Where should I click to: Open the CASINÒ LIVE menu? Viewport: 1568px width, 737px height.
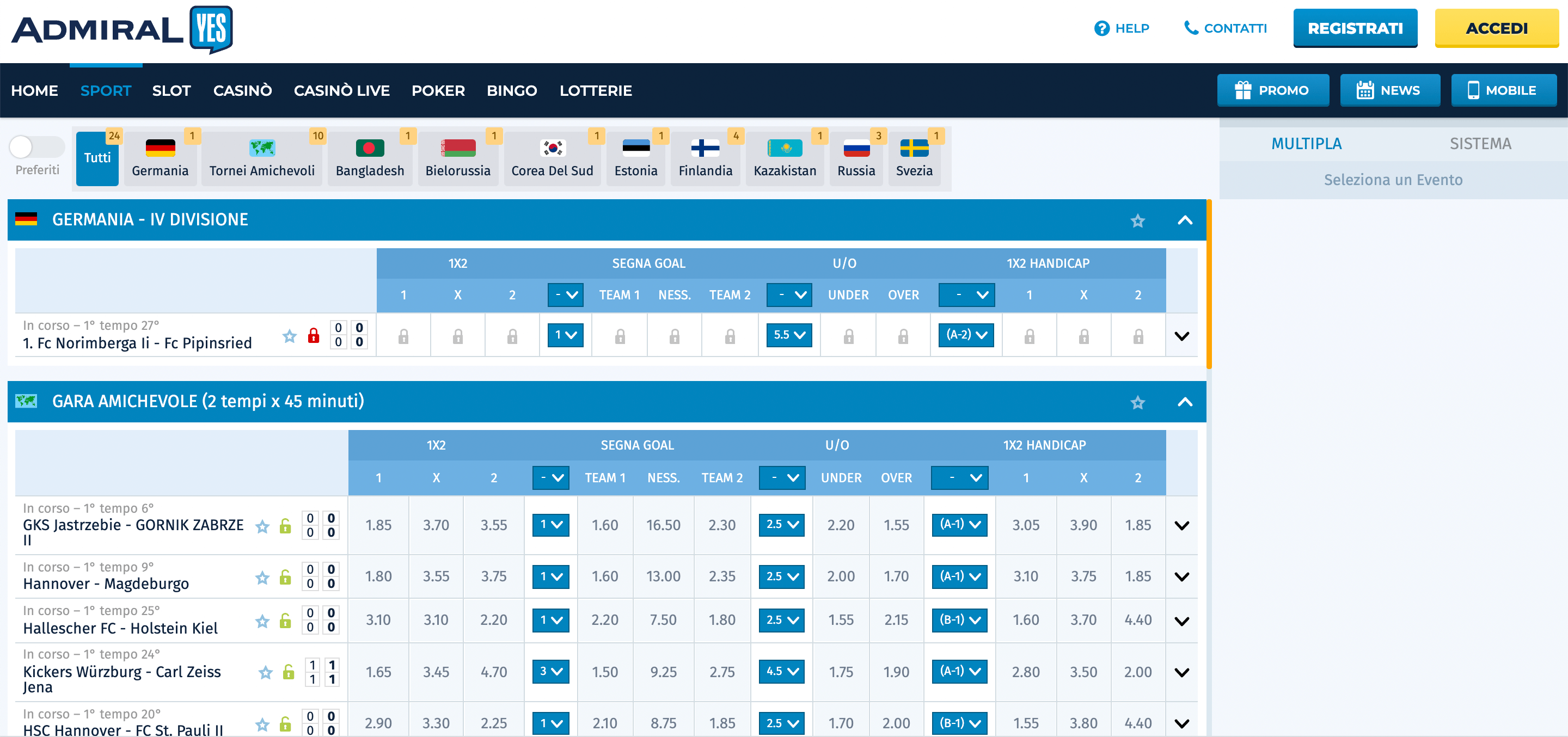(x=341, y=91)
